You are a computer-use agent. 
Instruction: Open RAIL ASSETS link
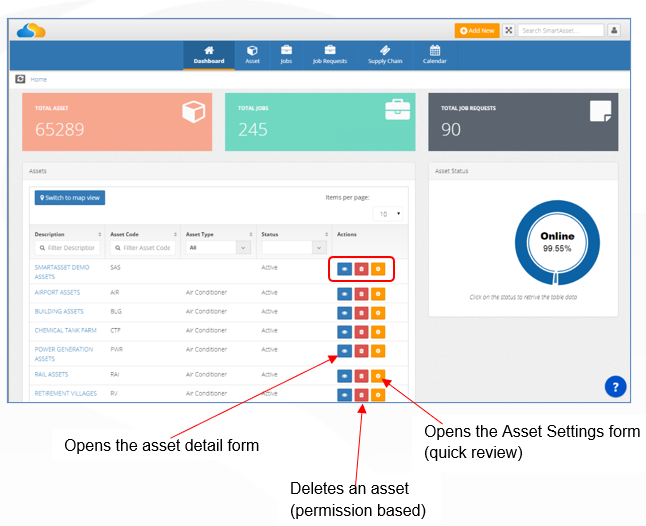(51, 374)
